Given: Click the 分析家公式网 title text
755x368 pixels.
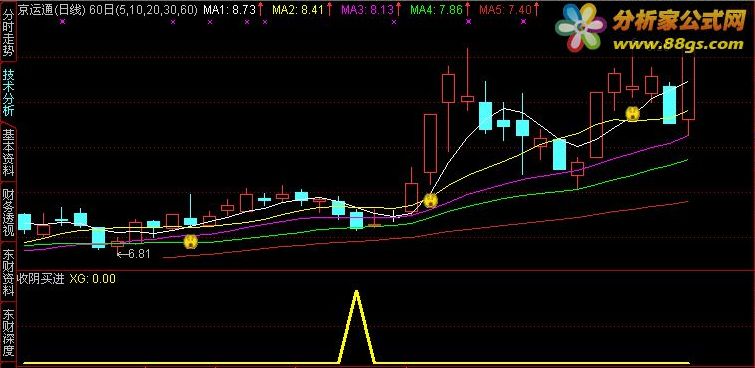Looking at the screenshot, I should (679, 22).
